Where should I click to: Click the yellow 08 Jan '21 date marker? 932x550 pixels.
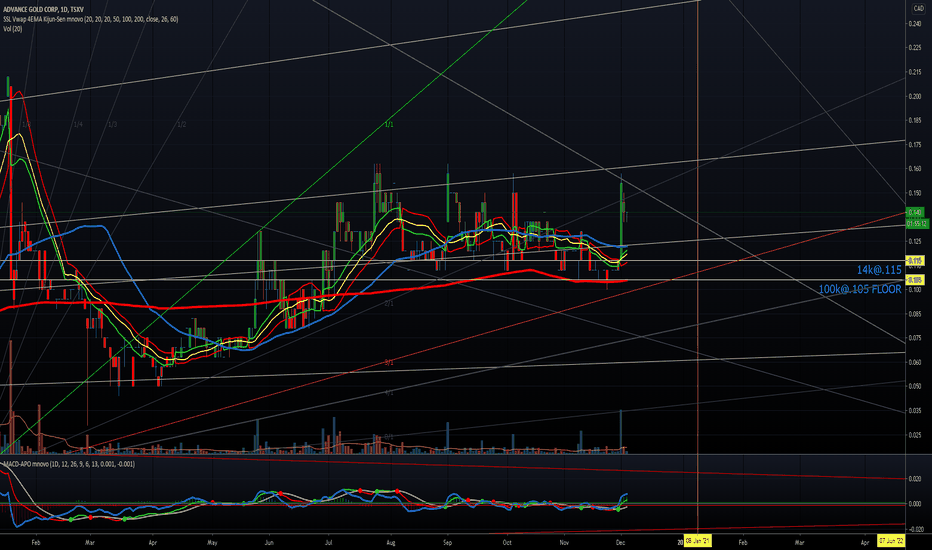tap(697, 541)
